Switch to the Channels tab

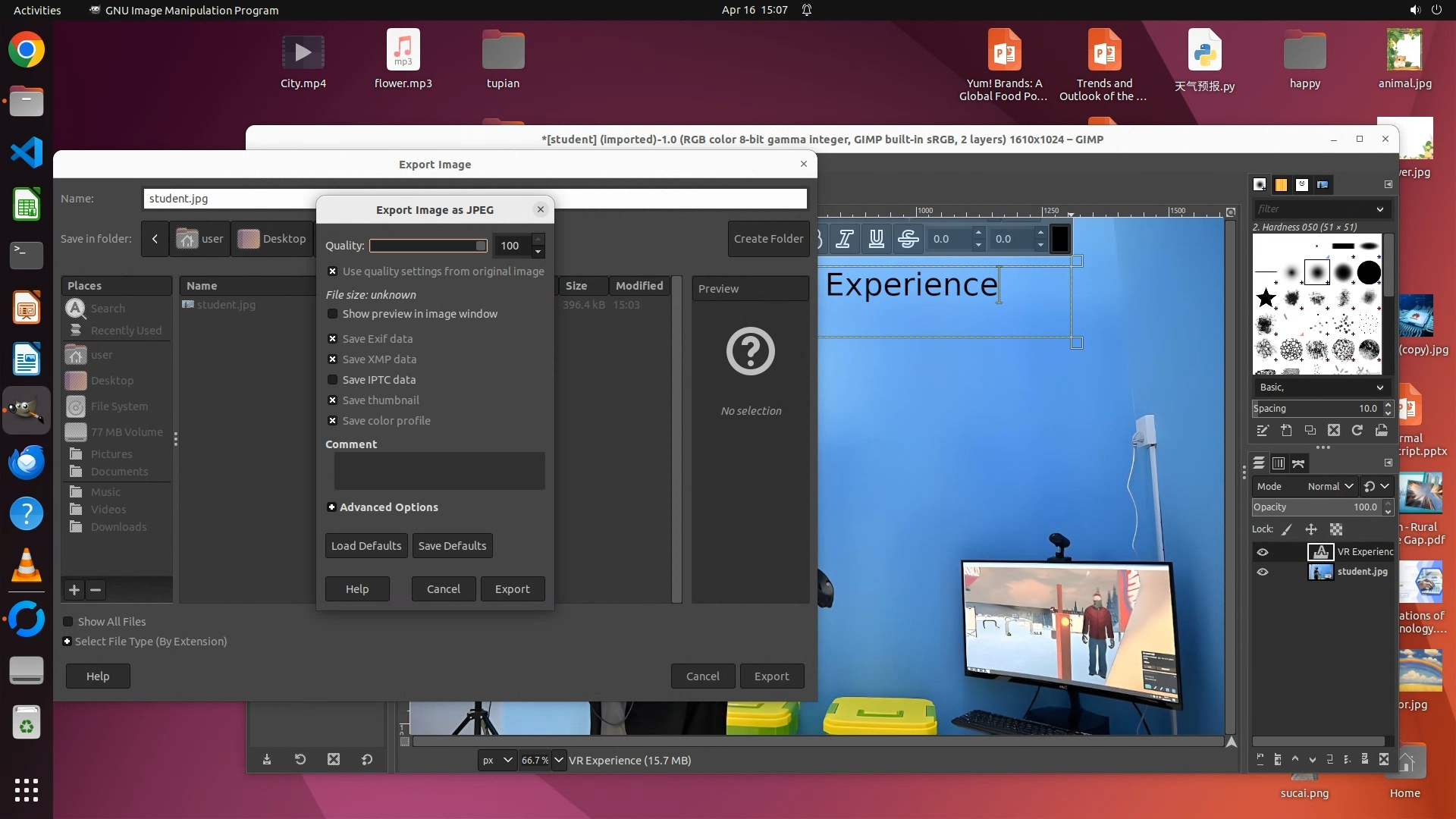click(1279, 463)
